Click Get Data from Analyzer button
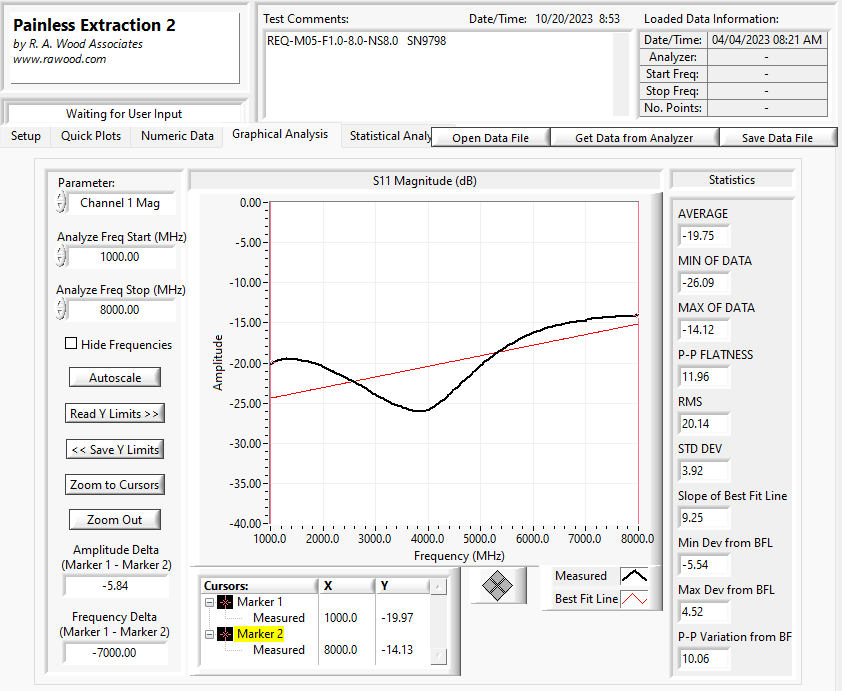842x691 pixels. (x=634, y=137)
